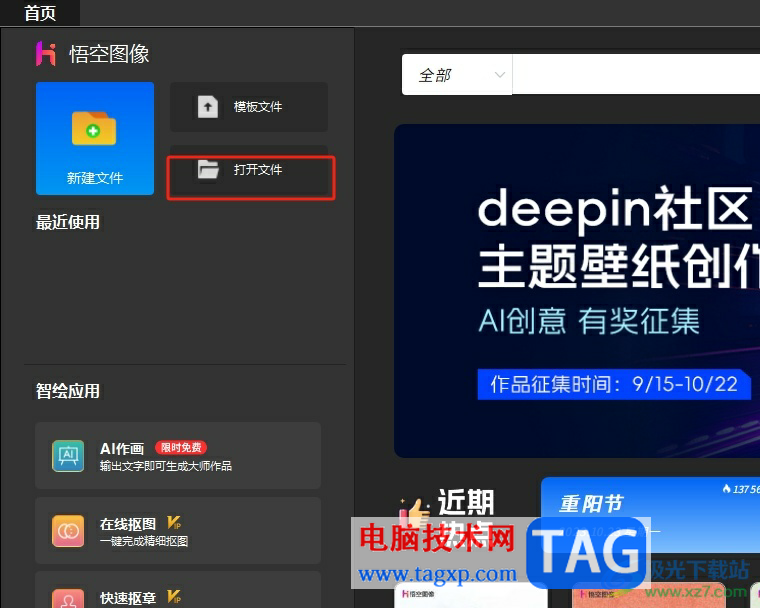Click the 悟空图像 logo icon
760x608 pixels.
pyautogui.click(x=46, y=53)
